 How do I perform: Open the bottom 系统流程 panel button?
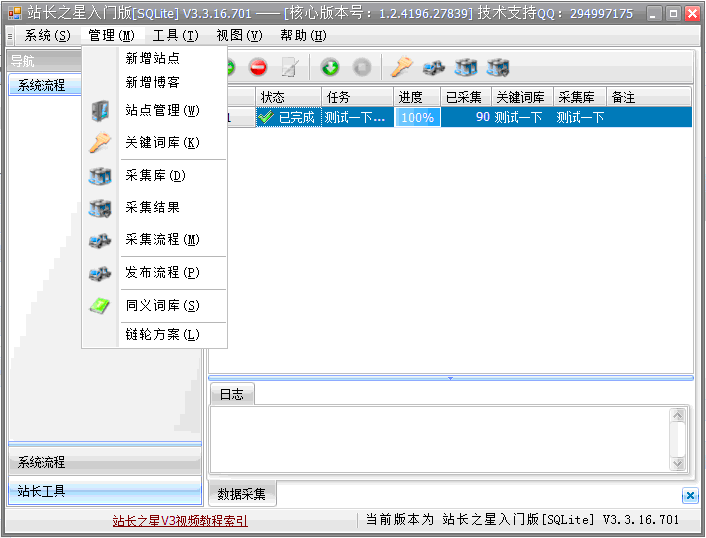point(105,462)
